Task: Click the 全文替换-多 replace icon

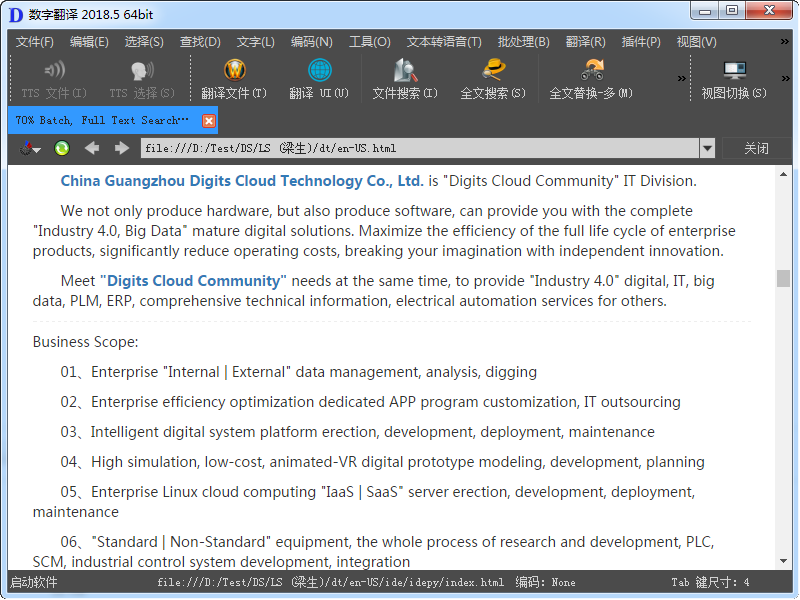Action: point(591,71)
